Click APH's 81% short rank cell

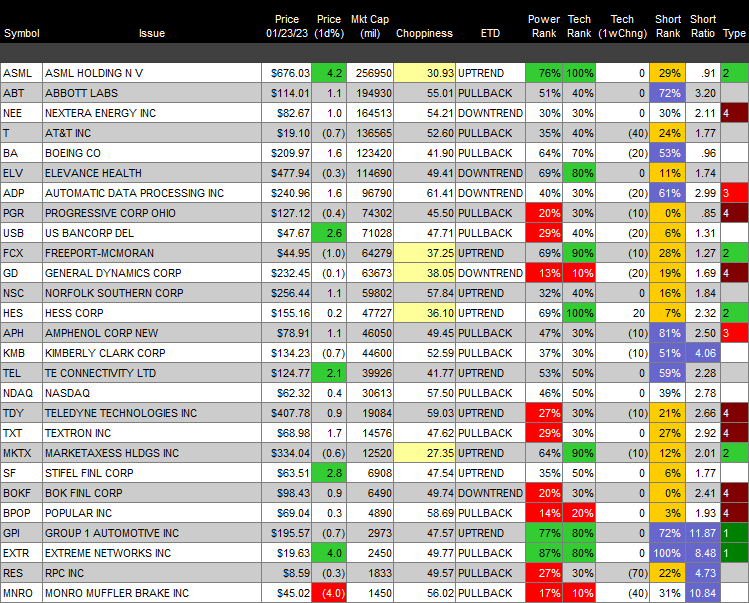point(667,334)
